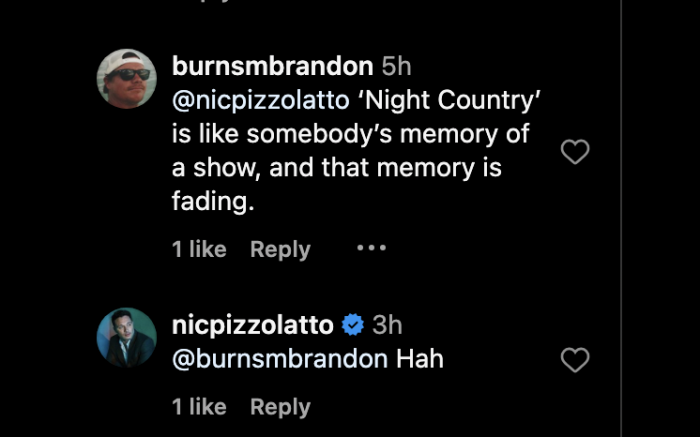Click nicpizzolatto's blue verified badge
Screen dimensions: 700x437
(x=353, y=325)
